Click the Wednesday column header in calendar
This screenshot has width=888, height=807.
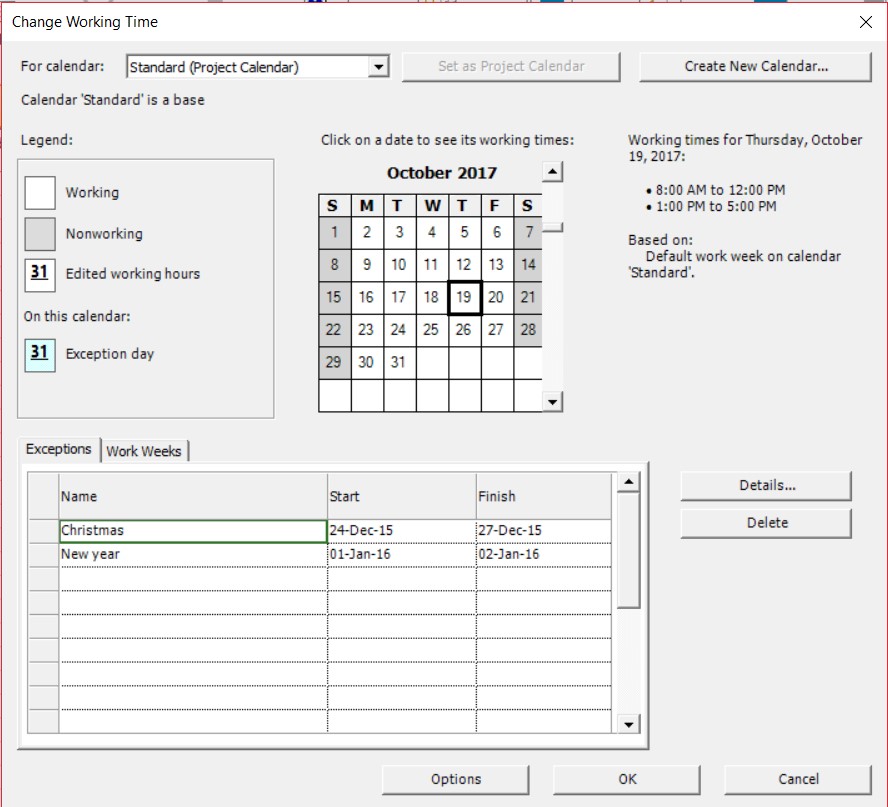coord(432,206)
